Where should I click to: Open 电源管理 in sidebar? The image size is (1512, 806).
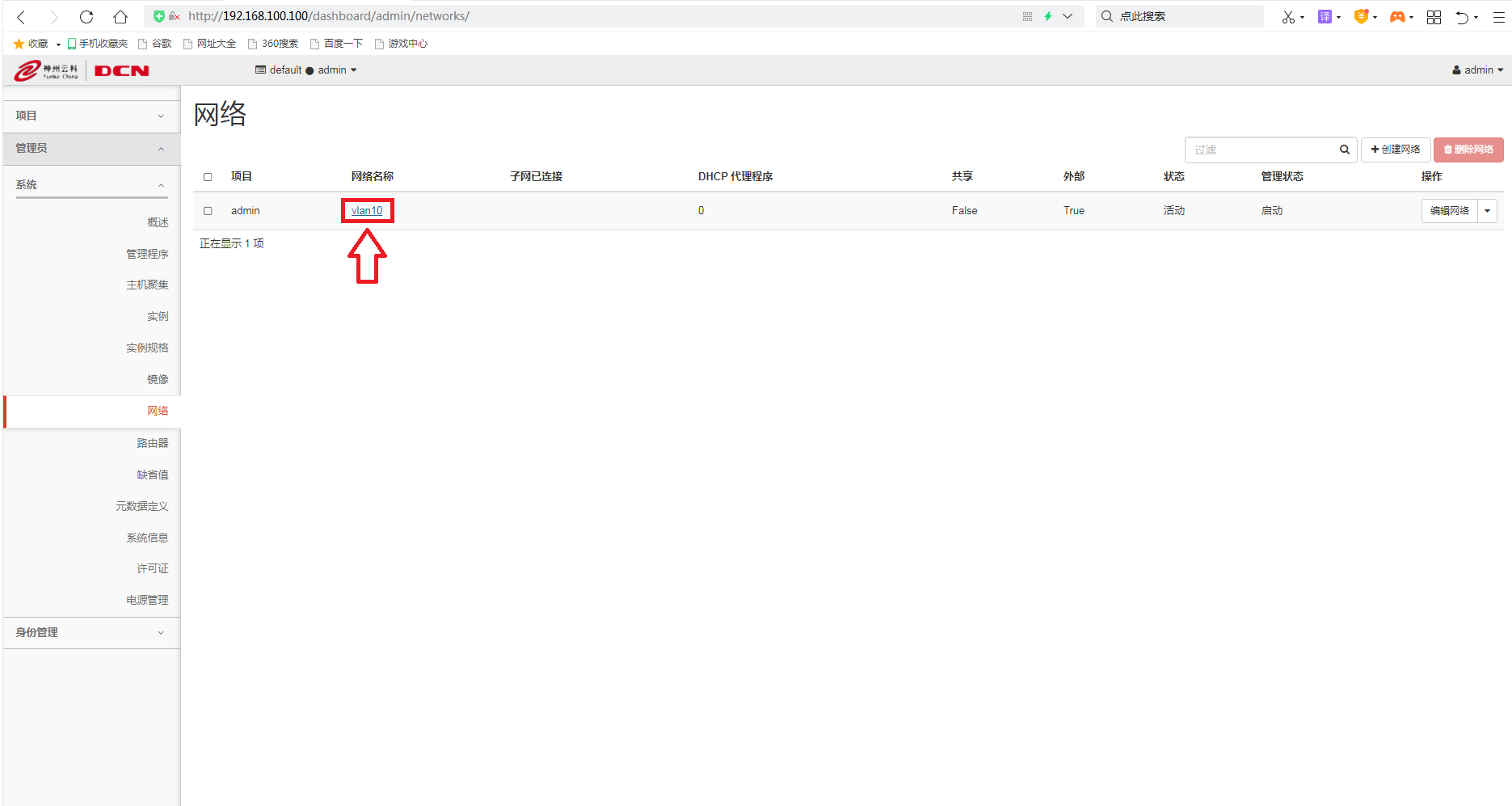(147, 600)
